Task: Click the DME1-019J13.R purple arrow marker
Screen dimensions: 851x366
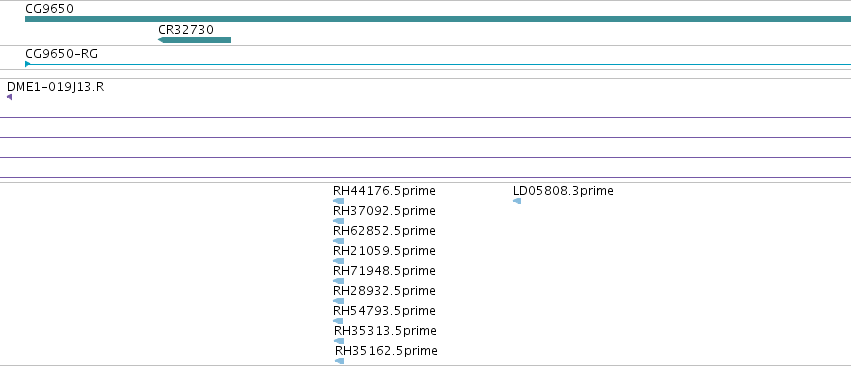Action: click(9, 97)
